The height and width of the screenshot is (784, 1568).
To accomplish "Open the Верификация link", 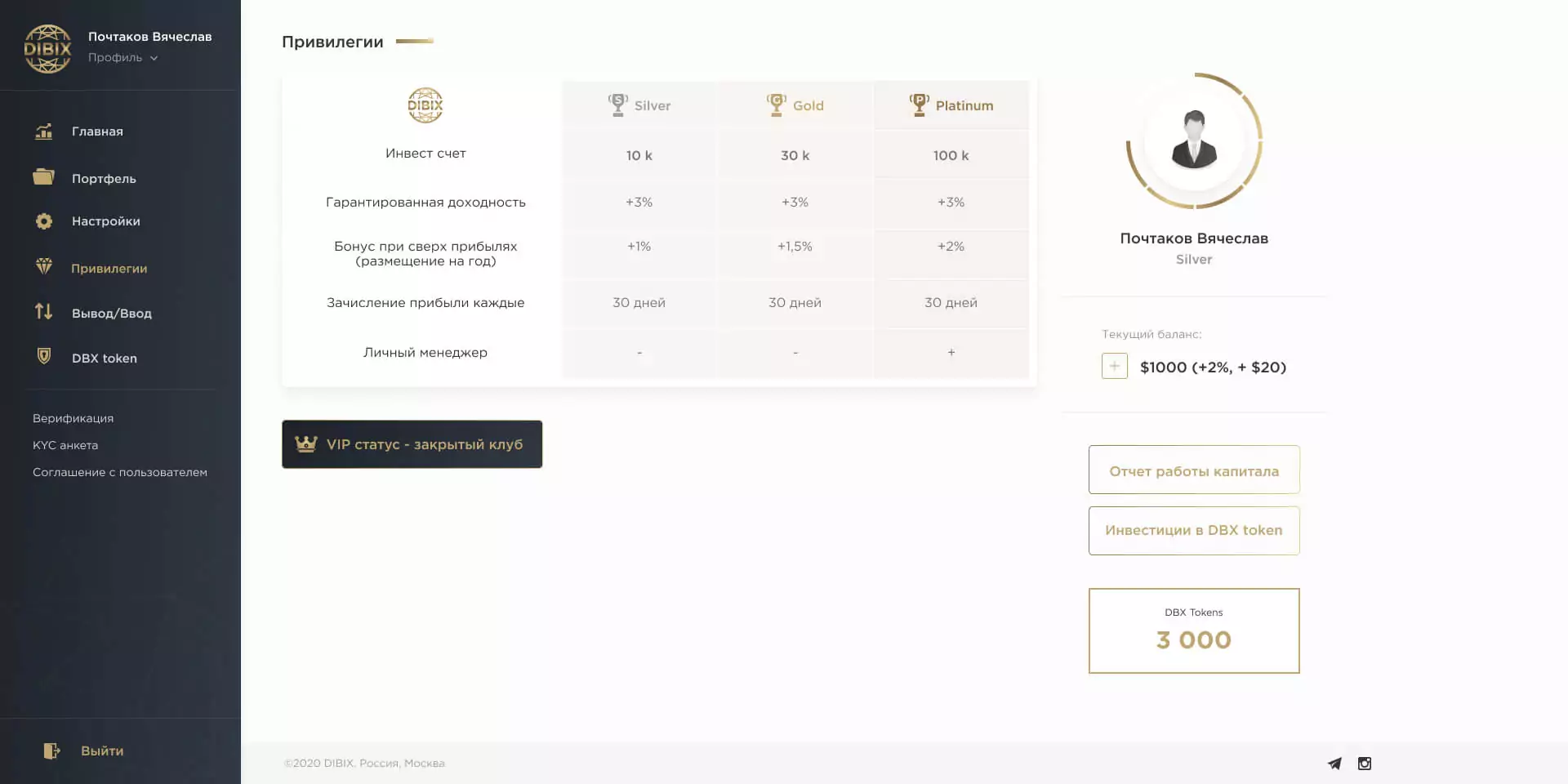I will point(73,418).
